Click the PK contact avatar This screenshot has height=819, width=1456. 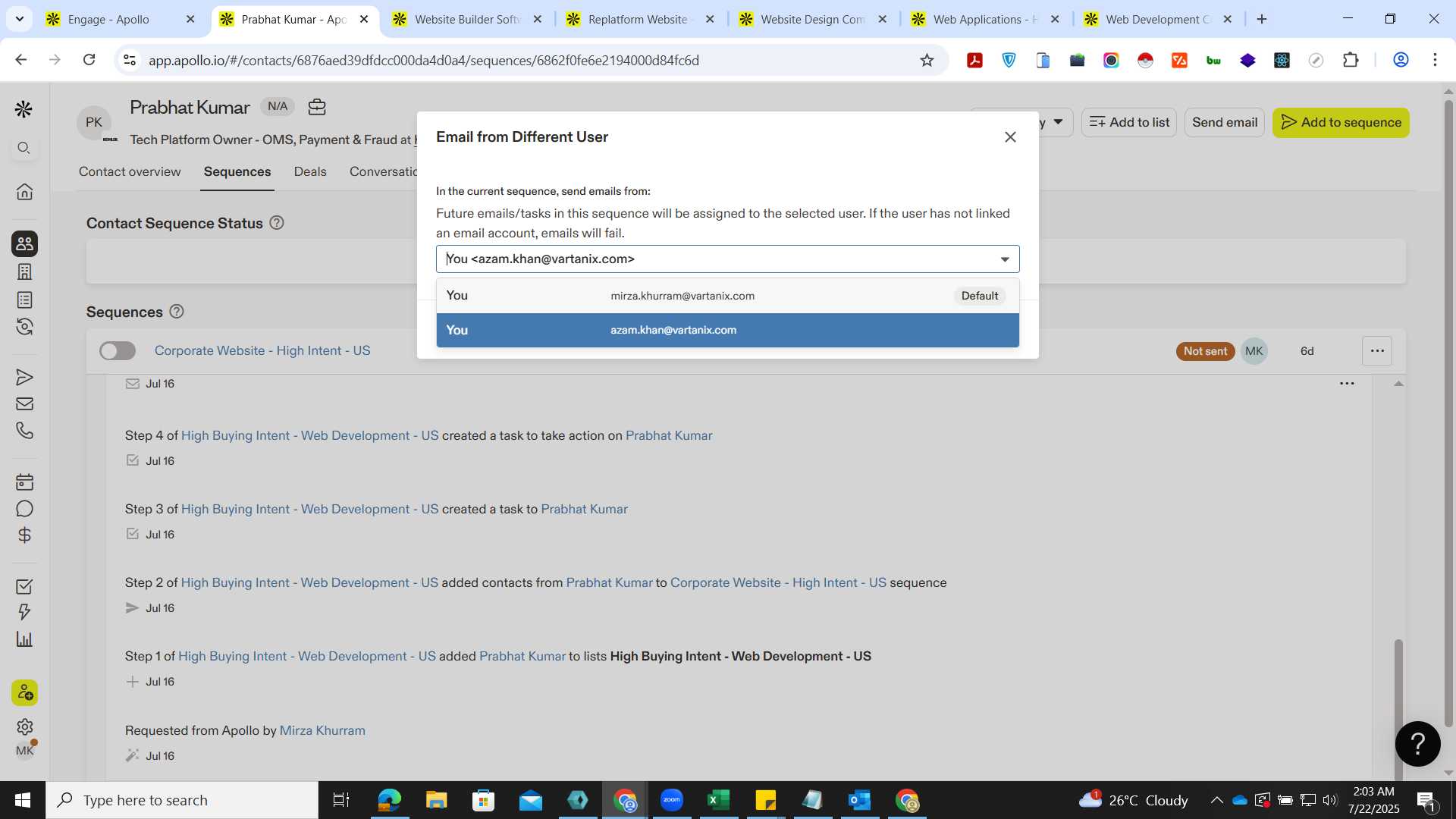point(94,122)
